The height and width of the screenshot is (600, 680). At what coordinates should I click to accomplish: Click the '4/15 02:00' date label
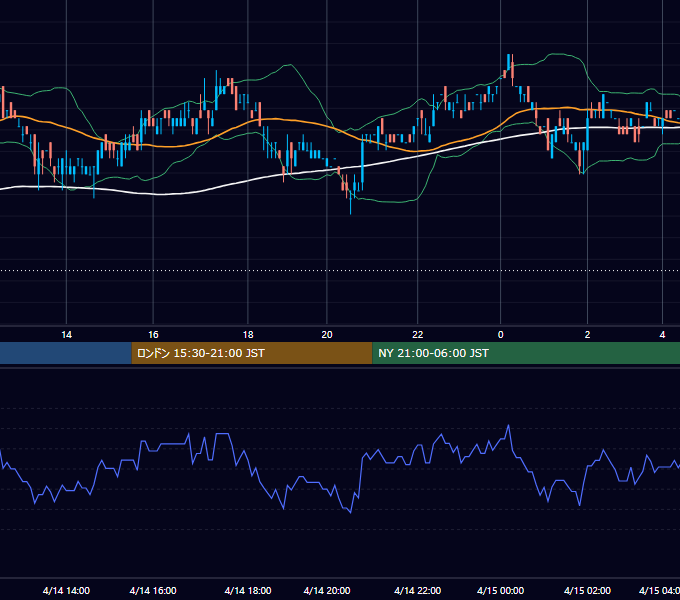click(x=587, y=590)
